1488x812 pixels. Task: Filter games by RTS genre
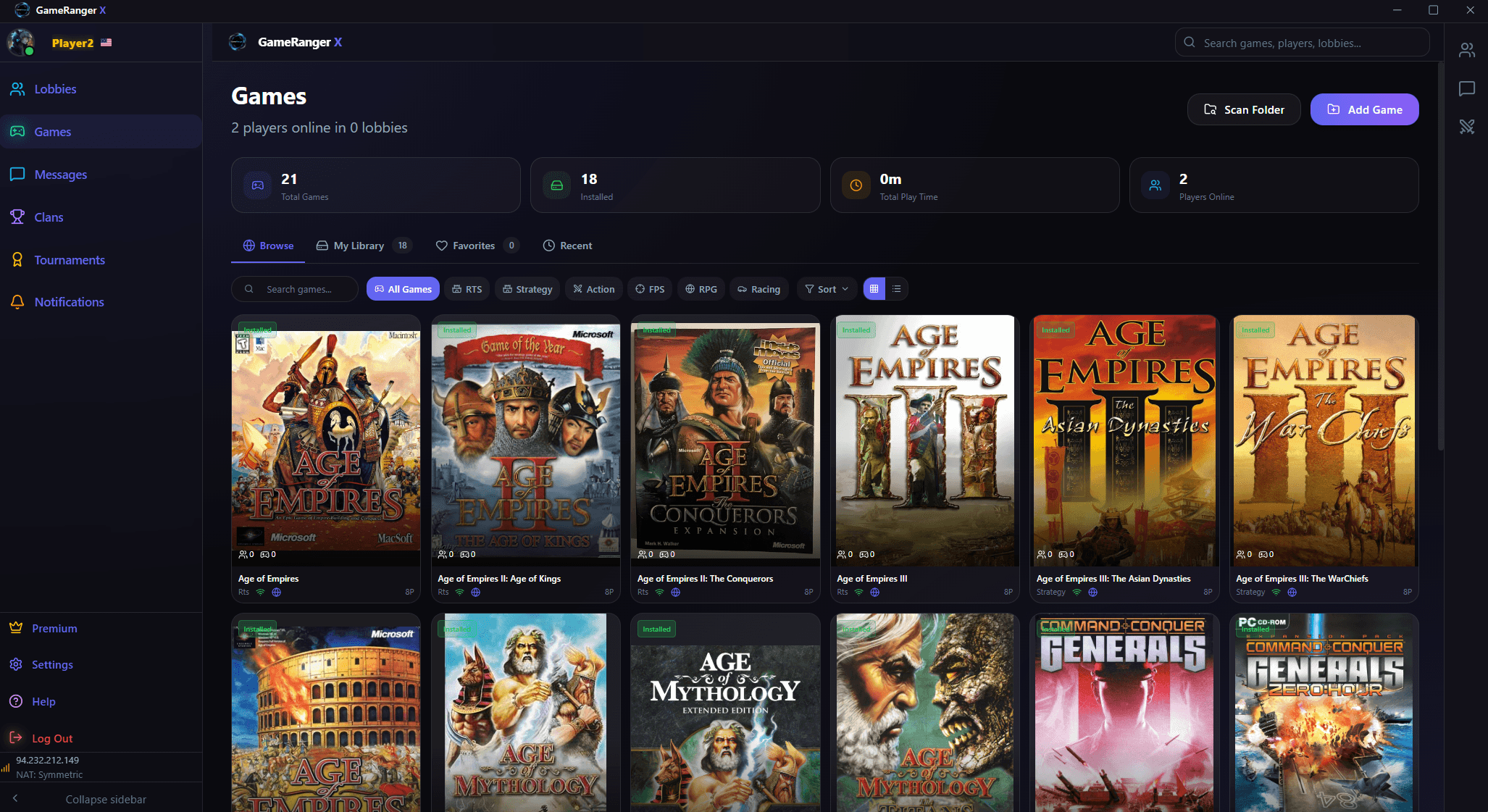pyautogui.click(x=467, y=289)
